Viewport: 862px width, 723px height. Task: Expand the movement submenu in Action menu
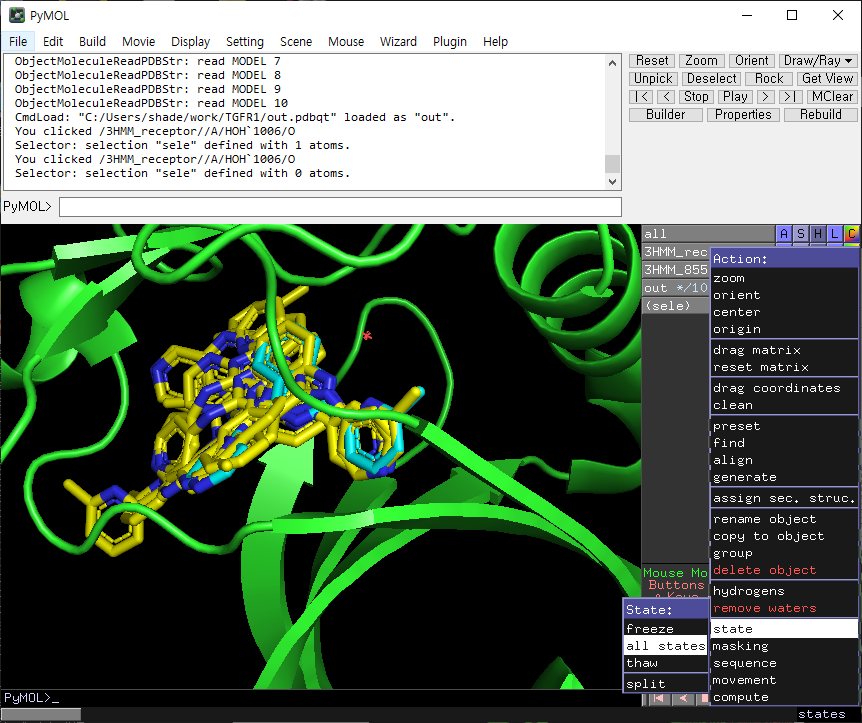pyautogui.click(x=784, y=680)
